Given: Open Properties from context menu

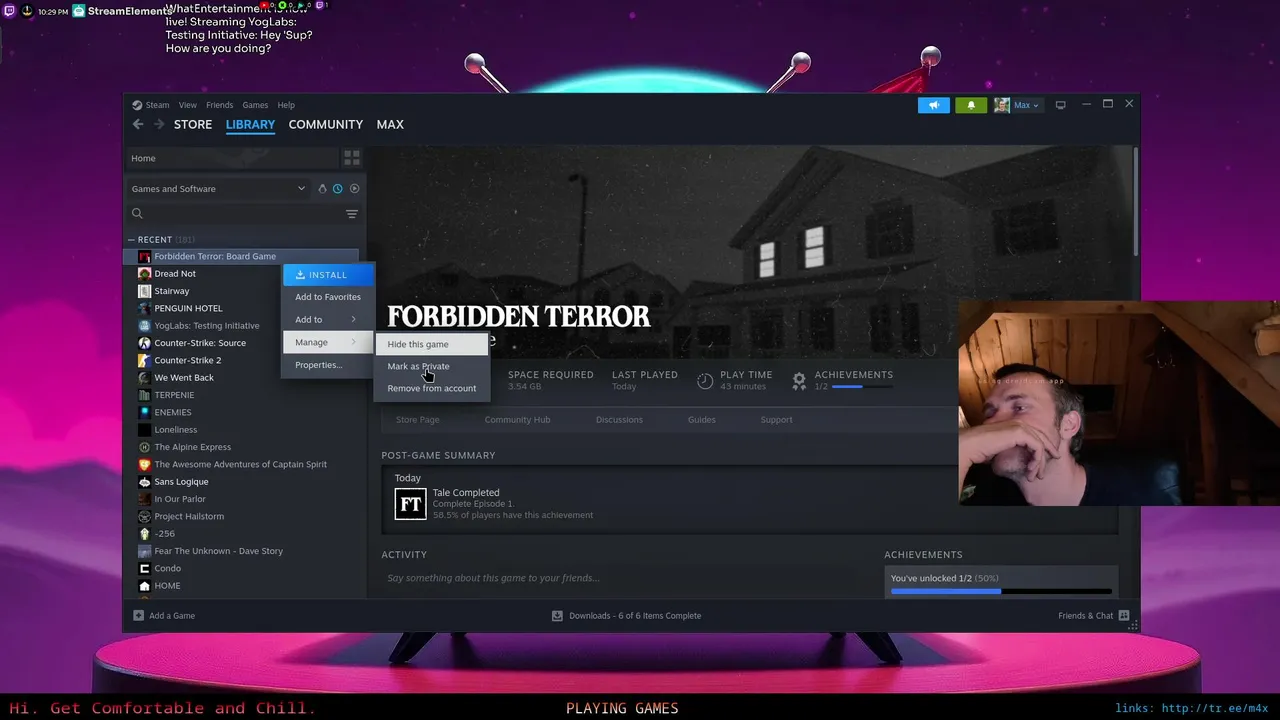Looking at the screenshot, I should 327,365.
